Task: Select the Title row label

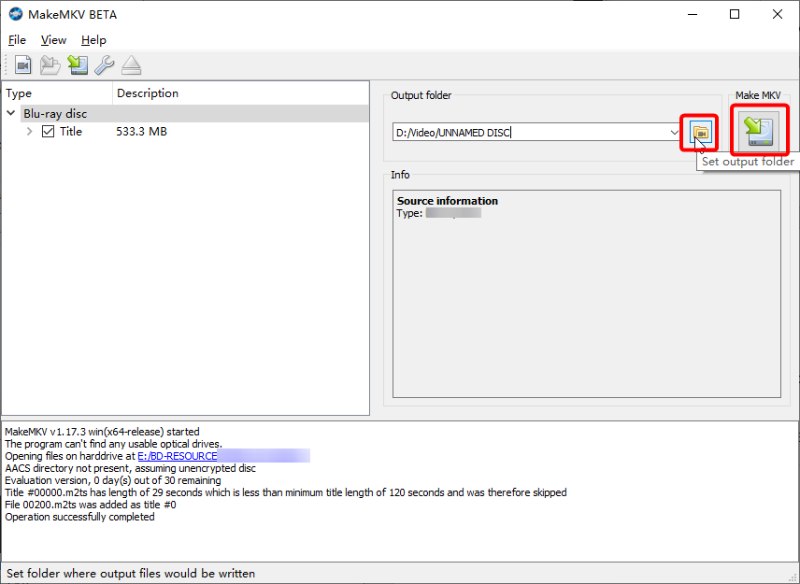Action: pyautogui.click(x=71, y=132)
